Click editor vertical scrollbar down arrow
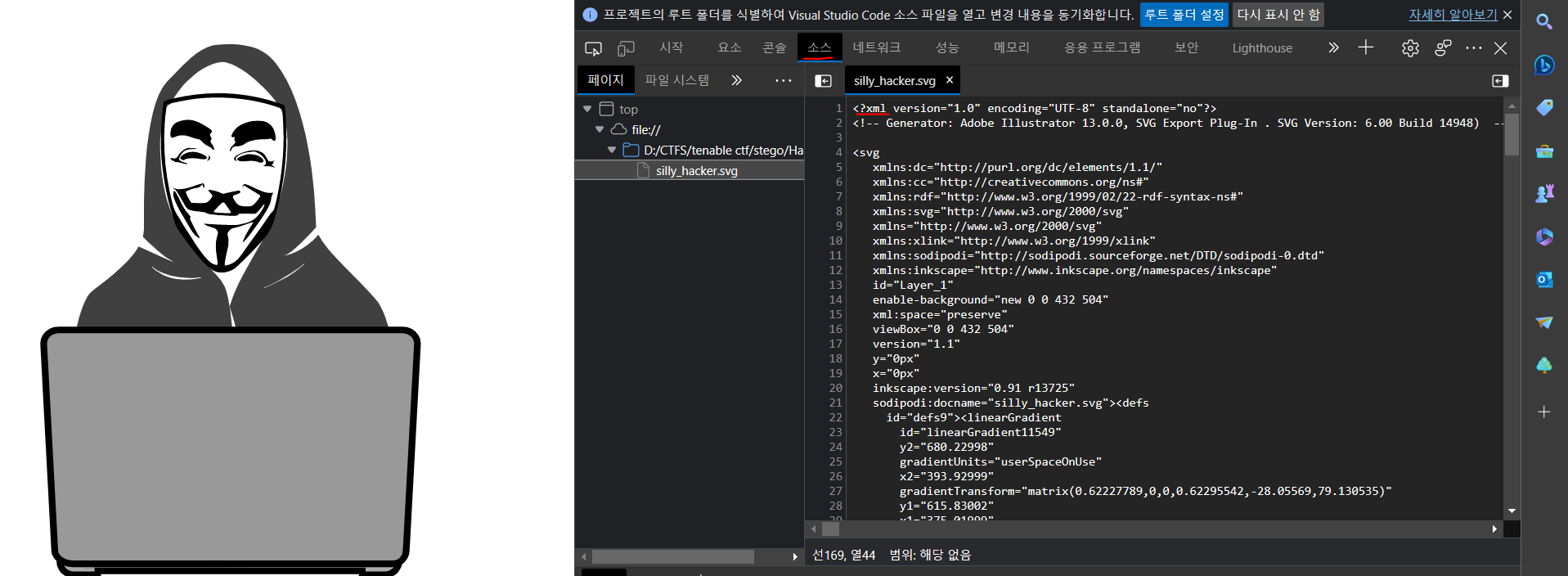The height and width of the screenshot is (576, 1568). pos(1512,511)
